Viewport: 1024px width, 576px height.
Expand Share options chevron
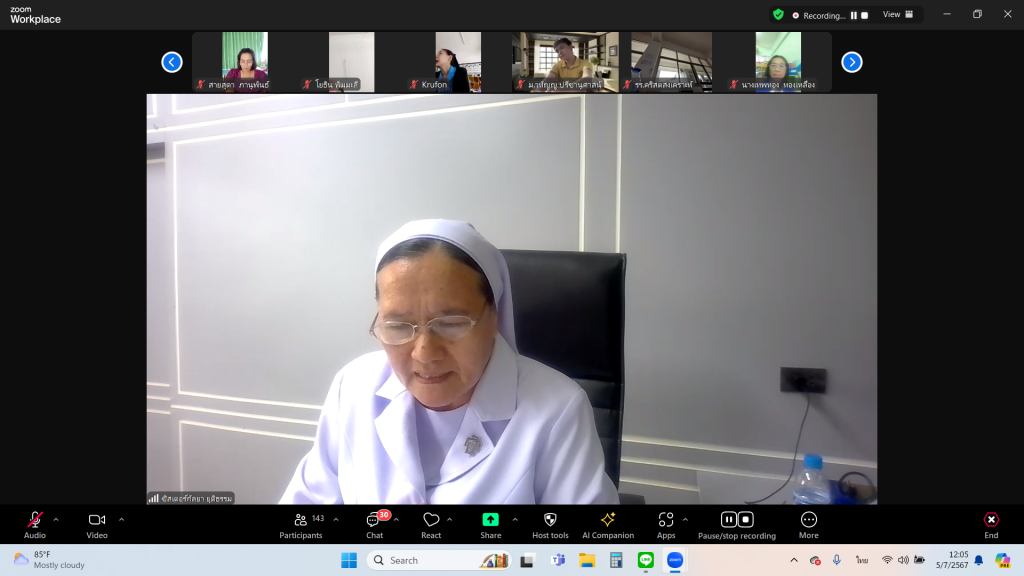[515, 519]
